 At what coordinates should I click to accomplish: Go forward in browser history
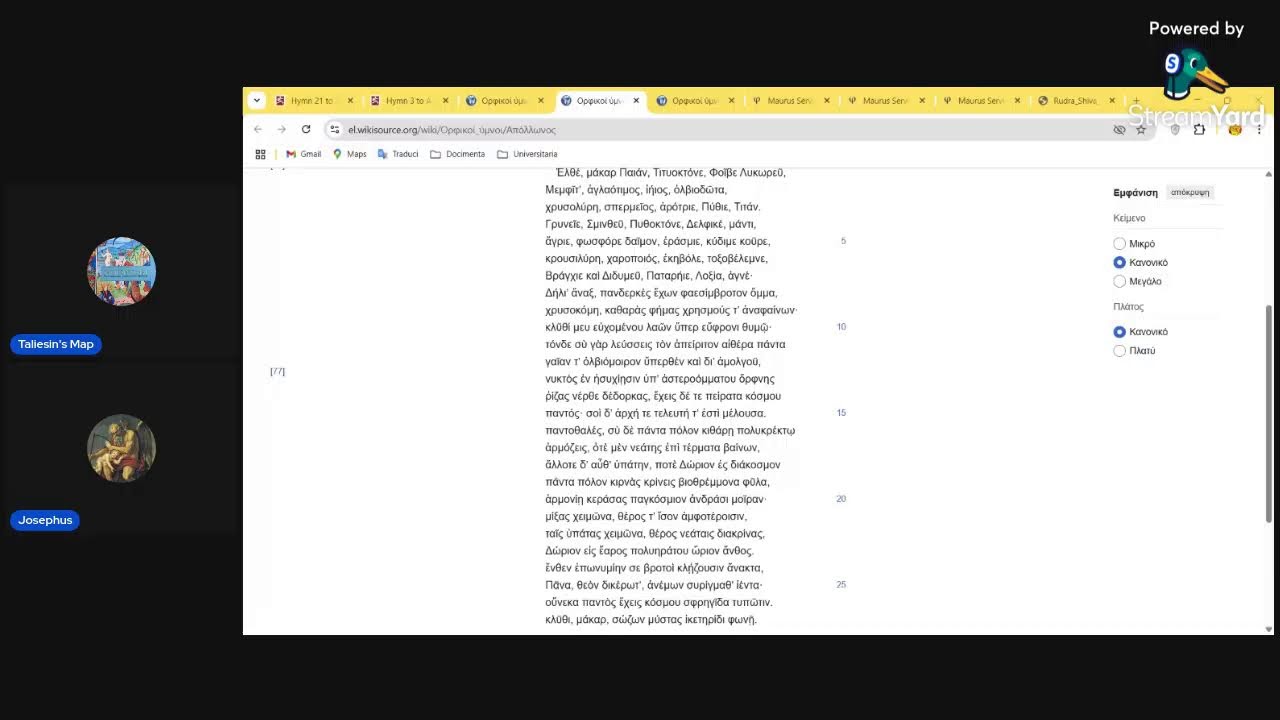point(282,129)
